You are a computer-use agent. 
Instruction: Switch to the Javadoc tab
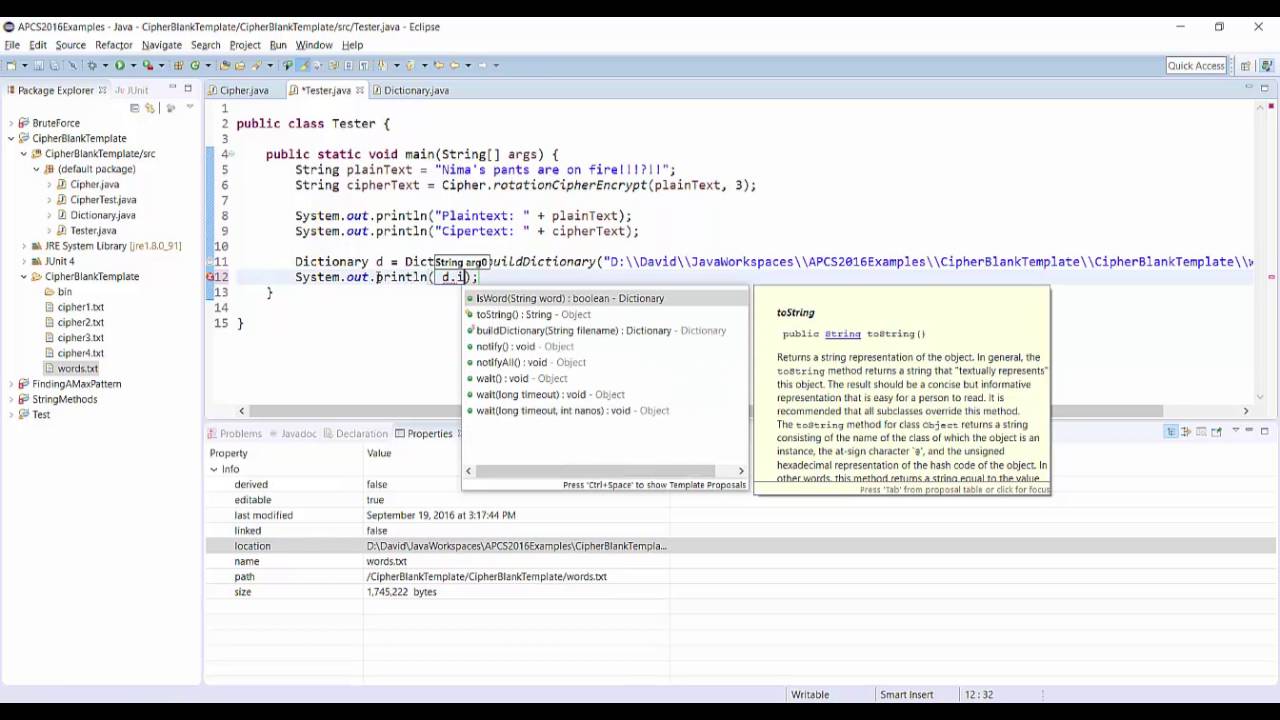click(292, 433)
